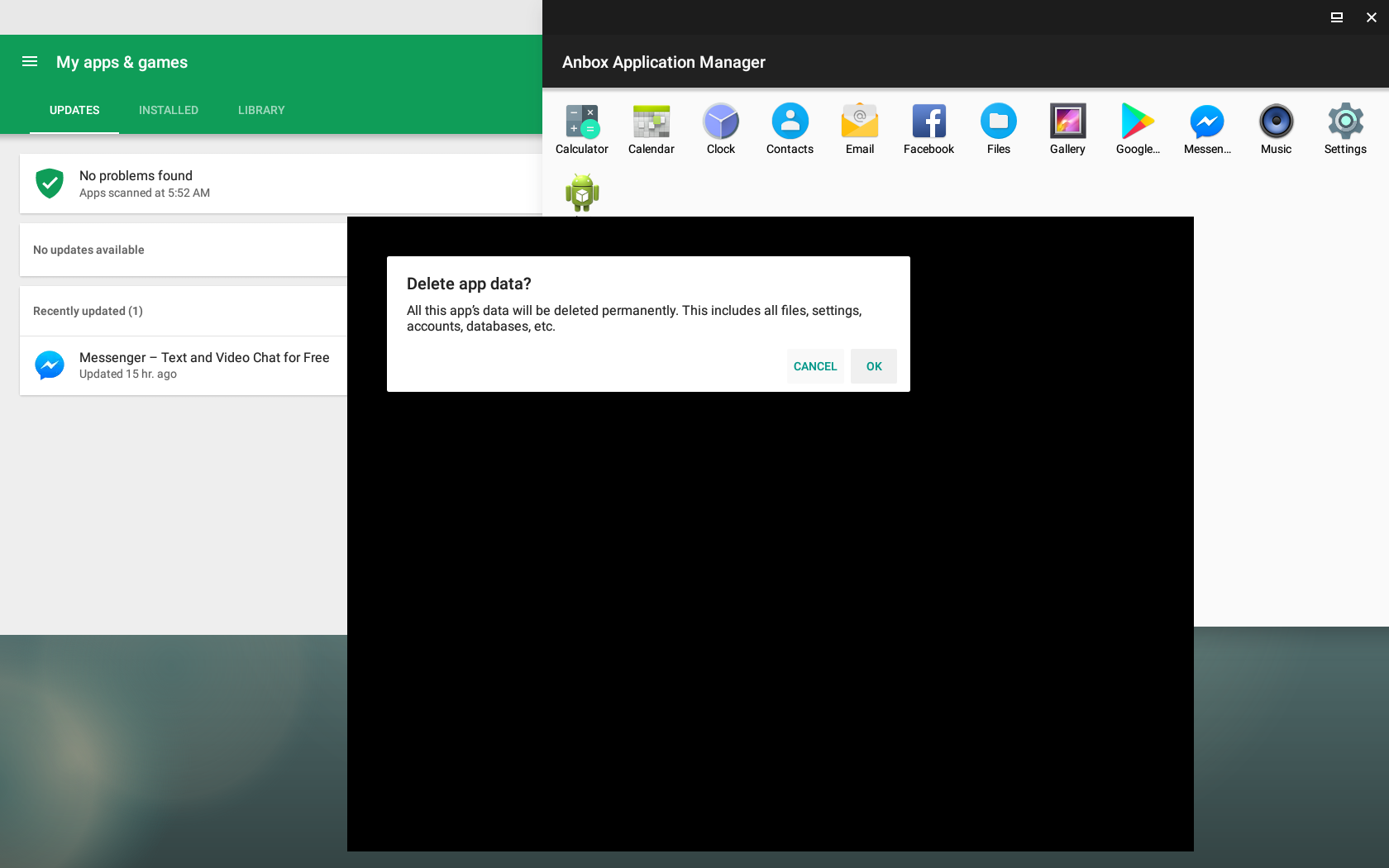Close the Anbox Application Manager window

click(1371, 17)
